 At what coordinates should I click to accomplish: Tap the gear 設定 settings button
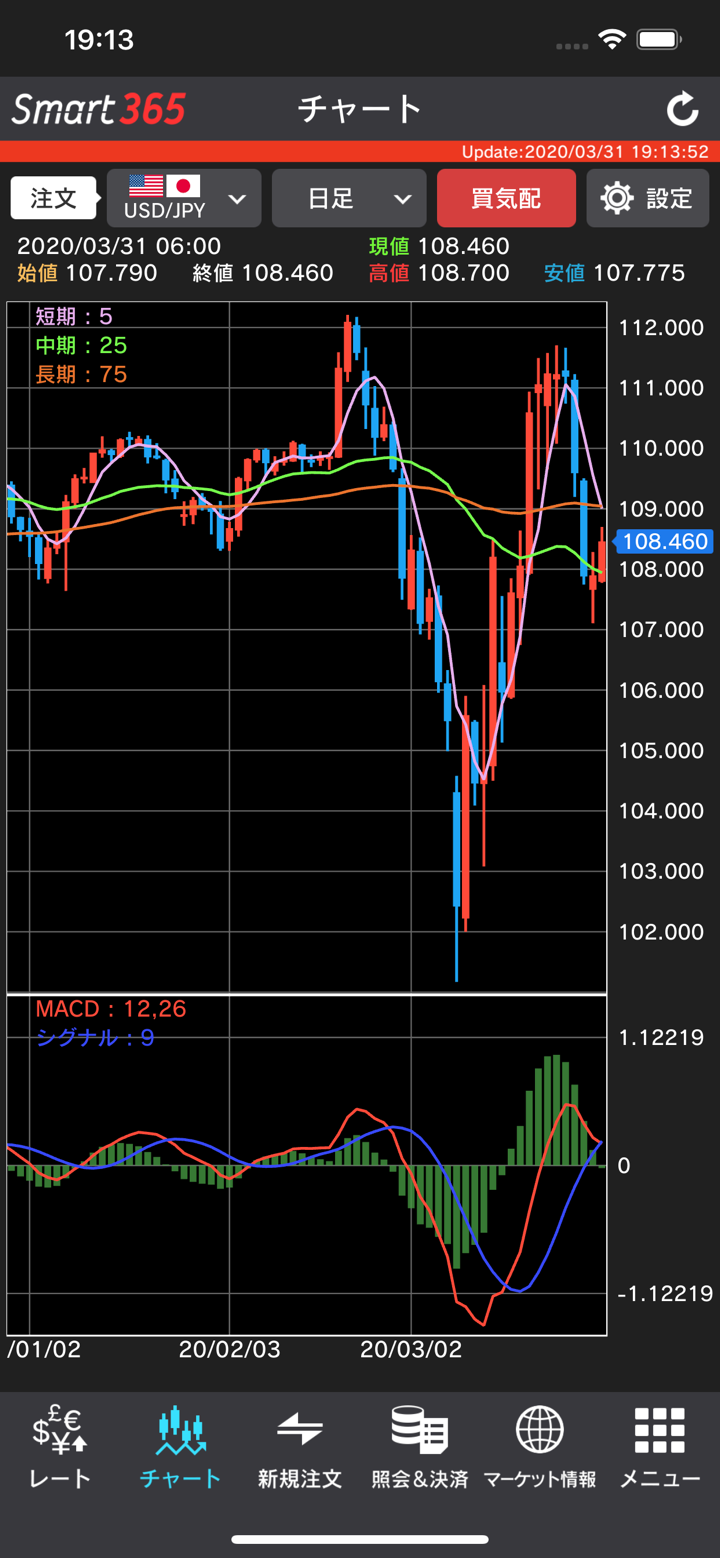(x=648, y=198)
